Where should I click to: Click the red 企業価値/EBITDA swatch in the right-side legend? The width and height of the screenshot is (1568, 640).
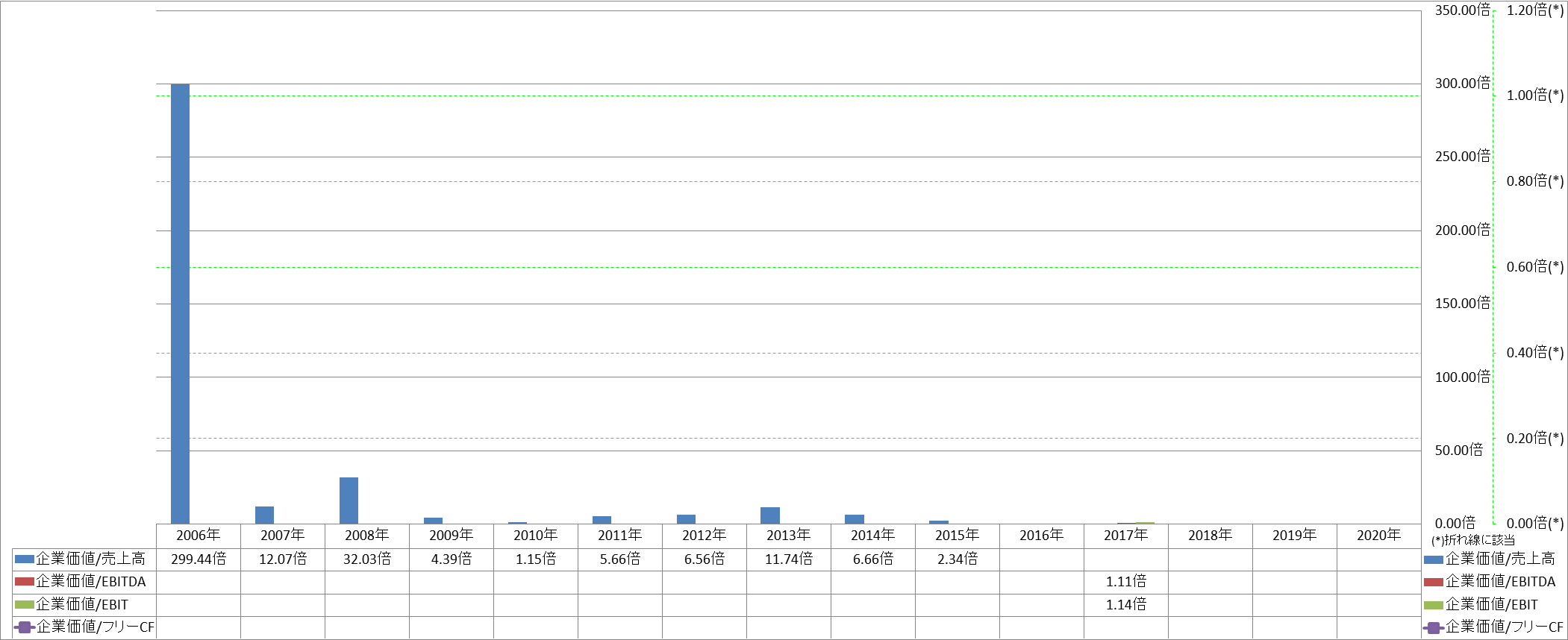1434,582
